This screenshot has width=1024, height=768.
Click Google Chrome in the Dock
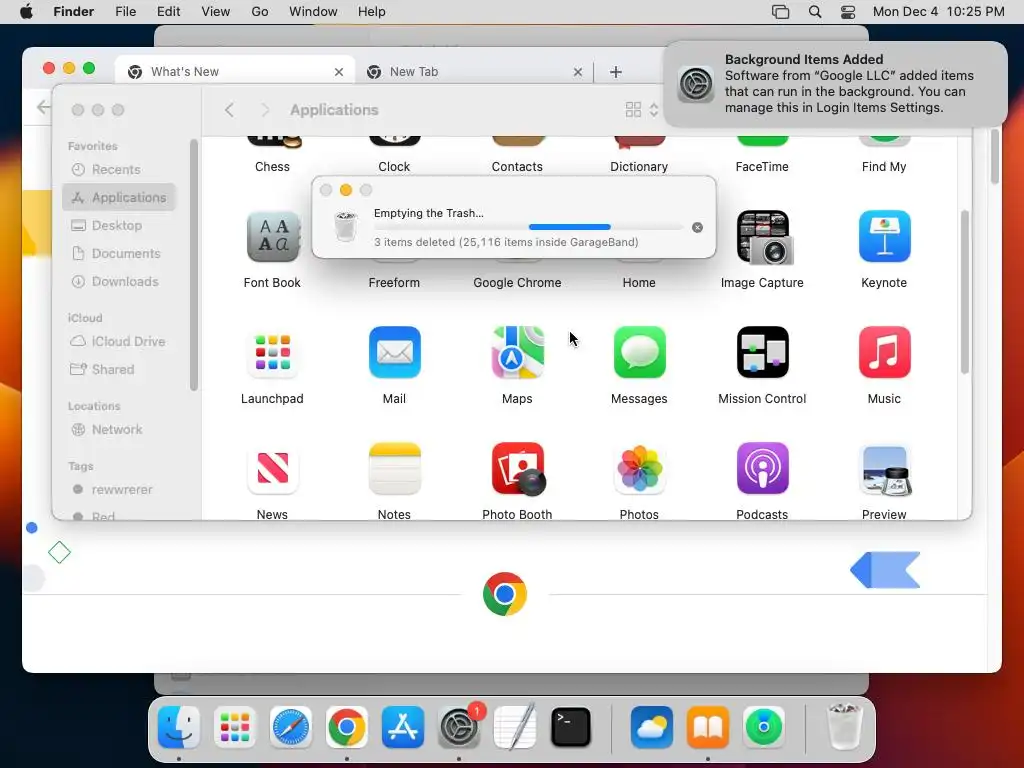pos(347,727)
